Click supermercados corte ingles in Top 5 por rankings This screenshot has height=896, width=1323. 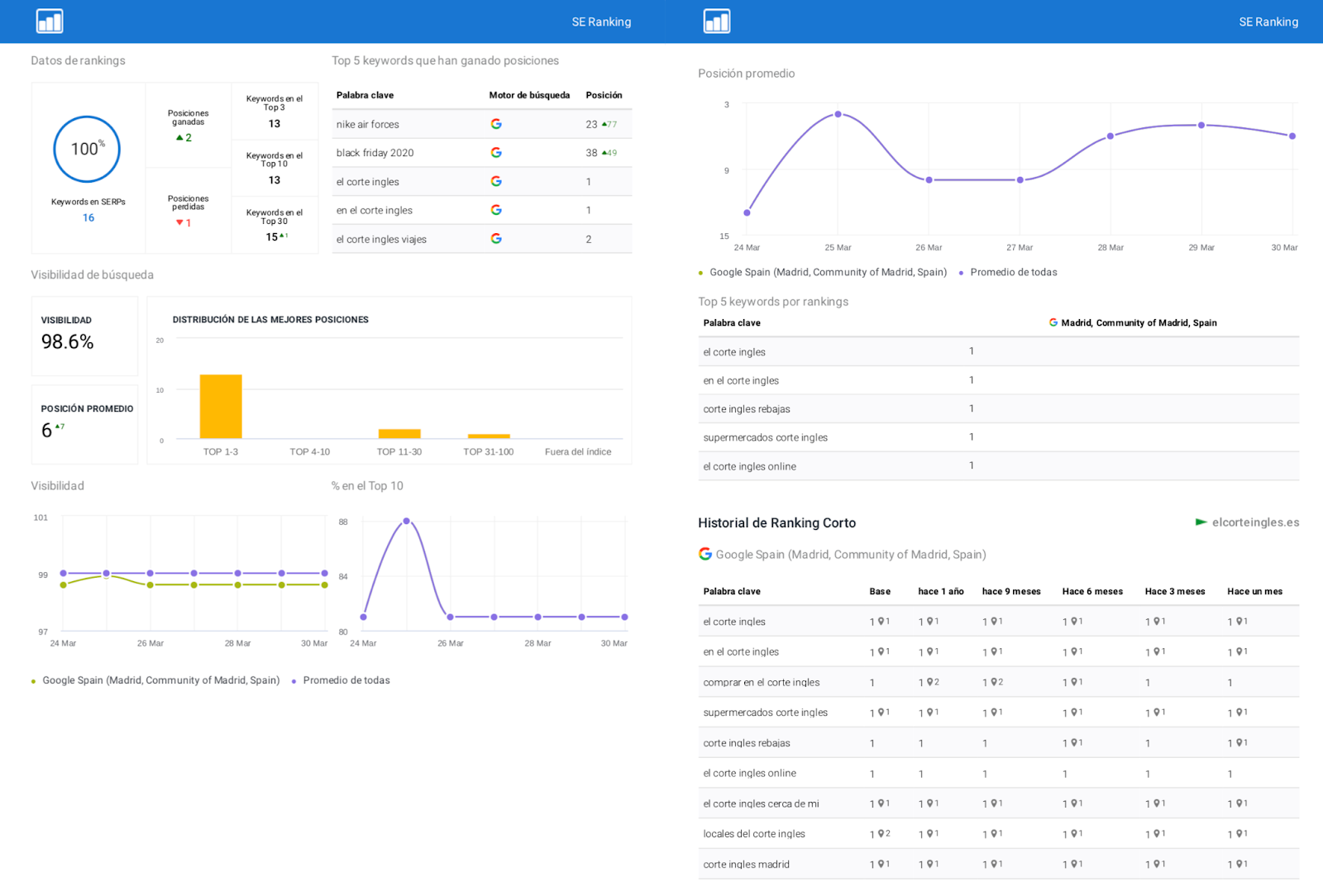tap(765, 437)
